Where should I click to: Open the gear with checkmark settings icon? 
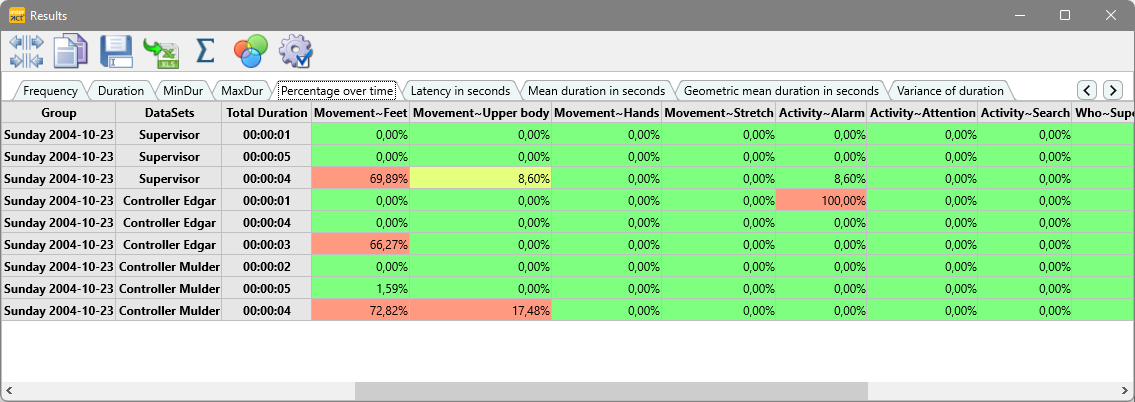click(295, 51)
